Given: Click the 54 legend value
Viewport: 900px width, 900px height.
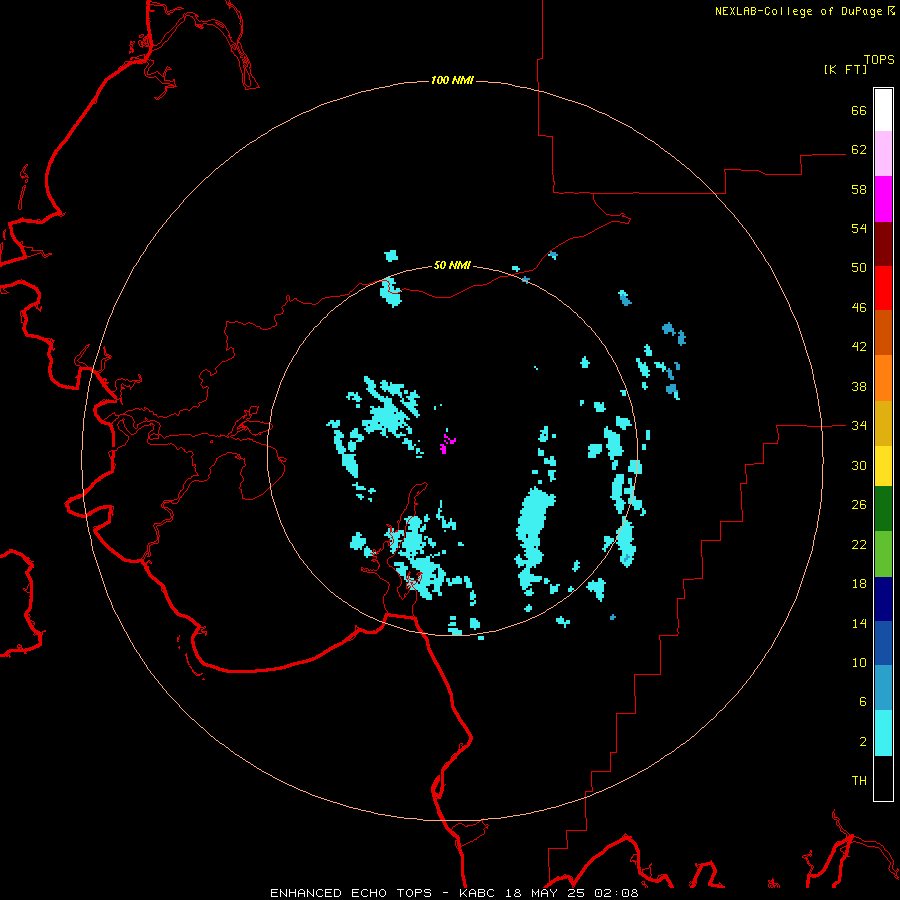Looking at the screenshot, I should (859, 228).
